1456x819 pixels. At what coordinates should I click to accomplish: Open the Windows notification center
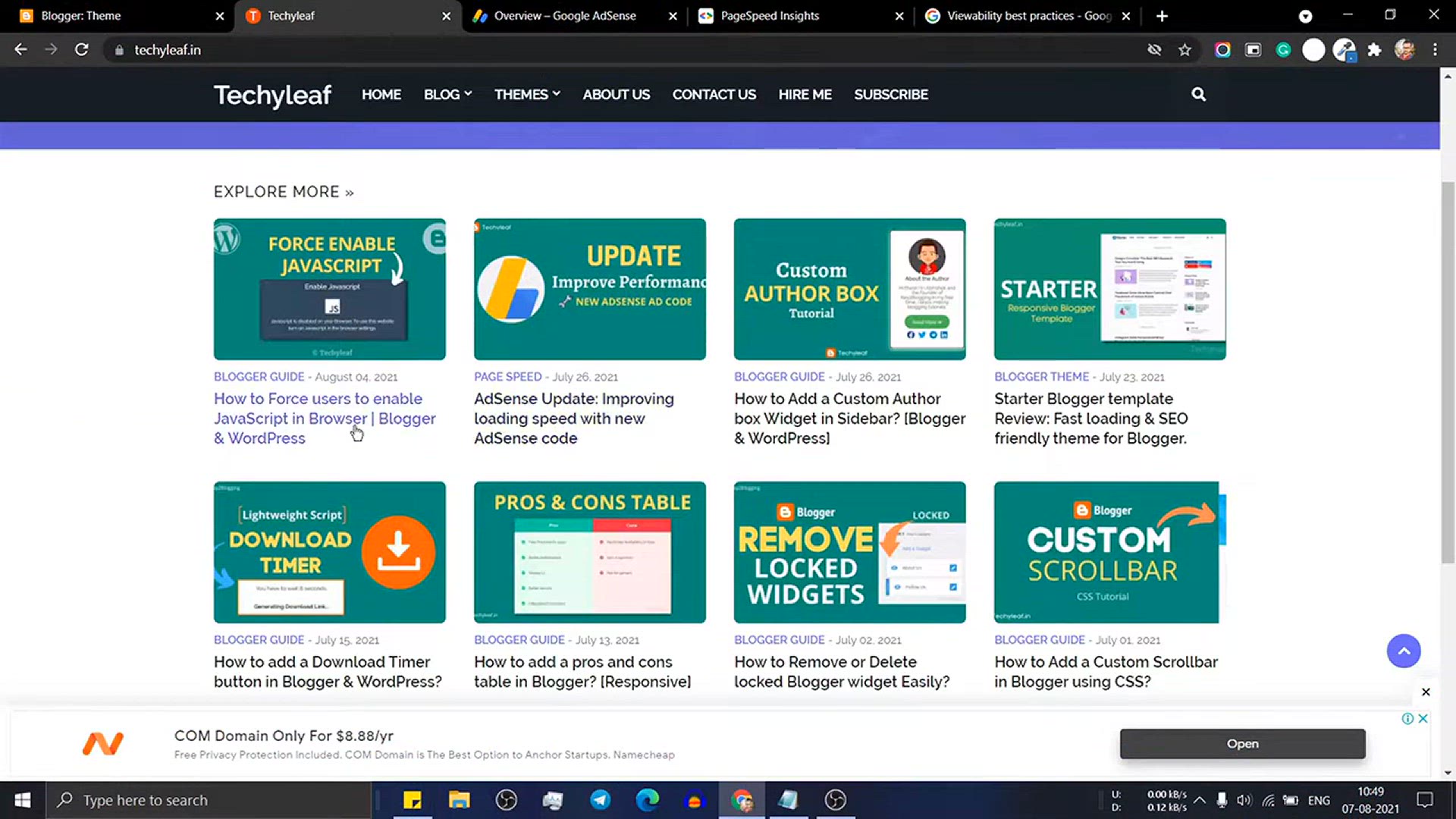[1425, 800]
